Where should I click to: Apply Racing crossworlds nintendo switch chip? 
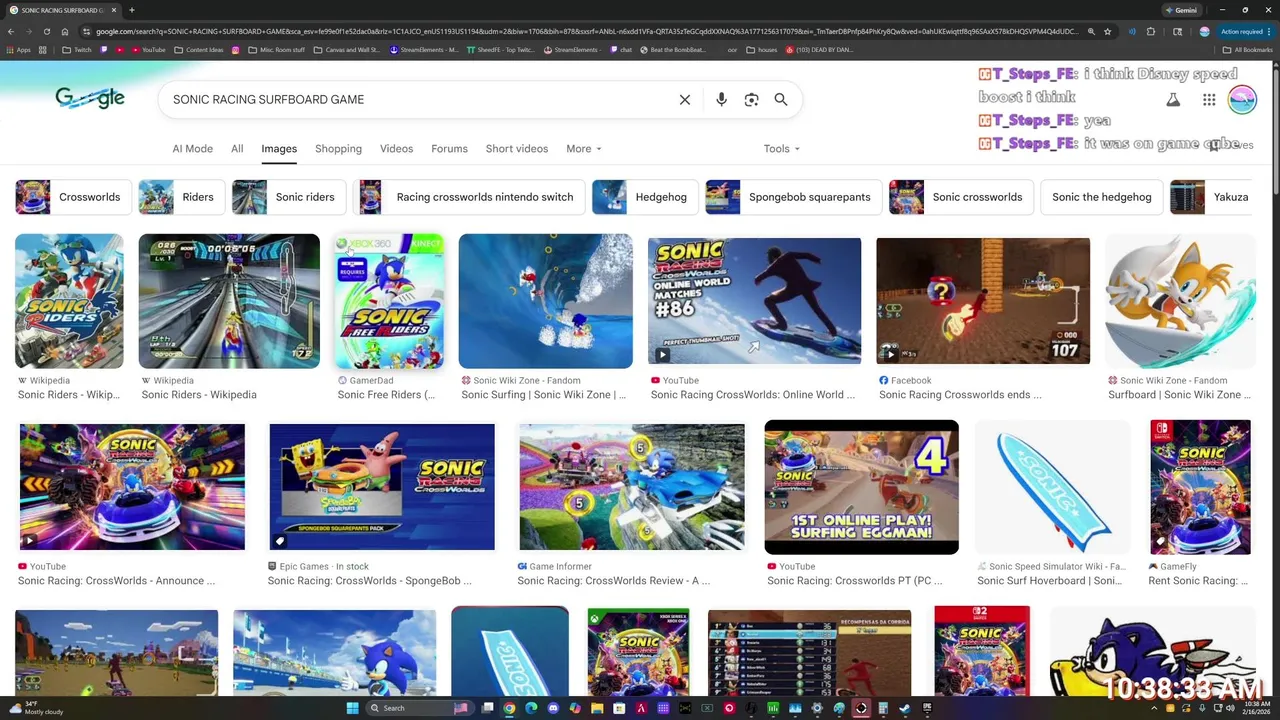(x=470, y=197)
